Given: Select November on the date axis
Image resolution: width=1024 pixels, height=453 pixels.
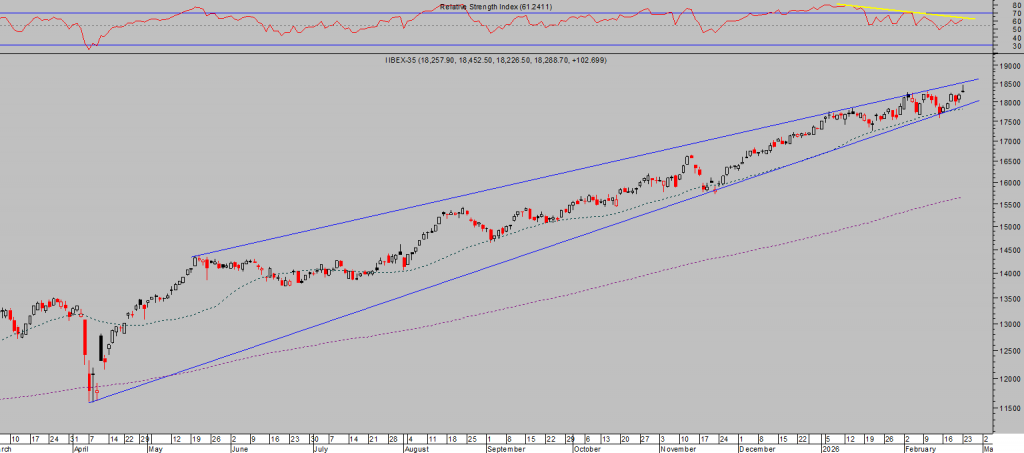Looking at the screenshot, I should [679, 449].
